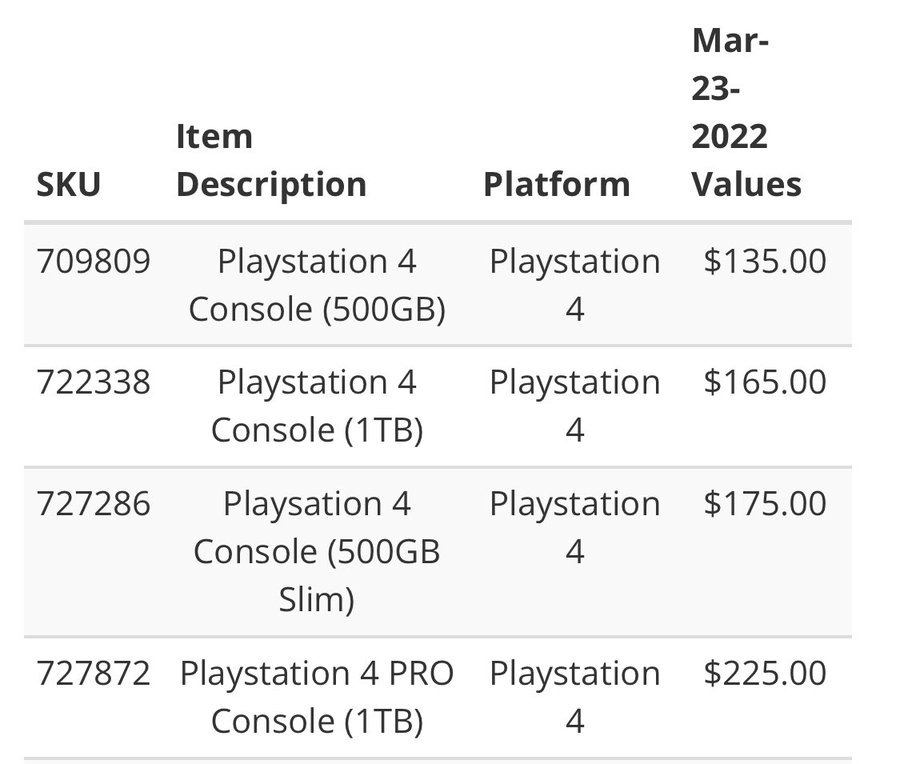Click the $135.00 value cell
Image resolution: width=900 pixels, height=764 pixels.
point(765,261)
